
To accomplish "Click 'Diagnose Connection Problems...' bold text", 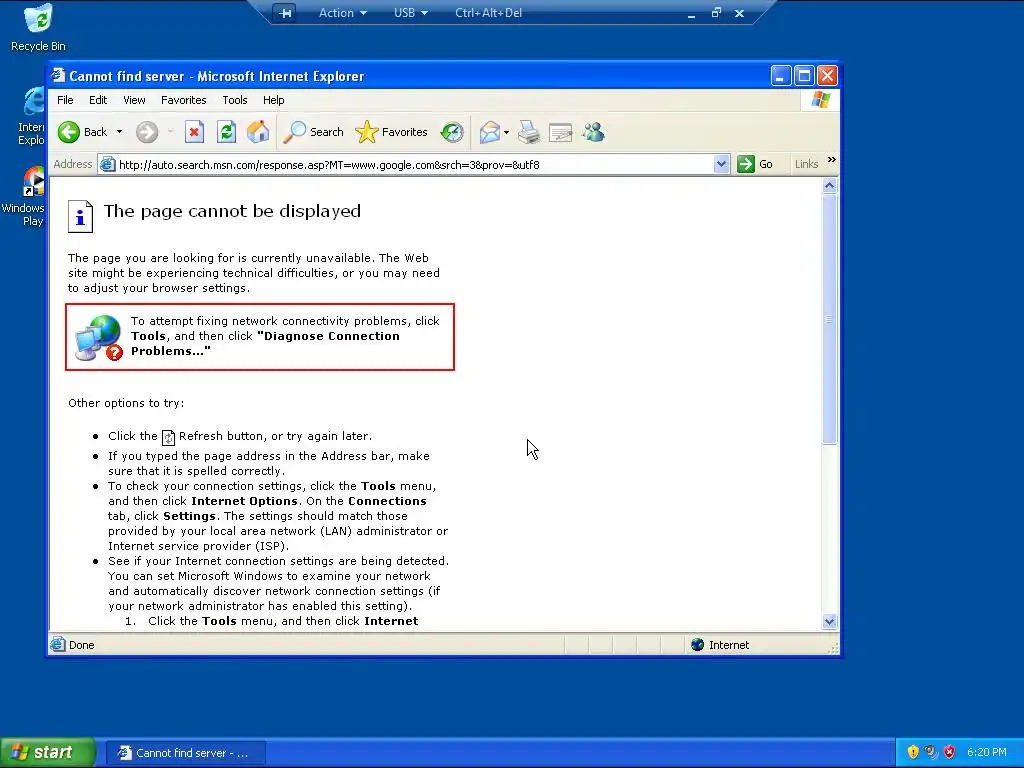I will coord(265,344).
